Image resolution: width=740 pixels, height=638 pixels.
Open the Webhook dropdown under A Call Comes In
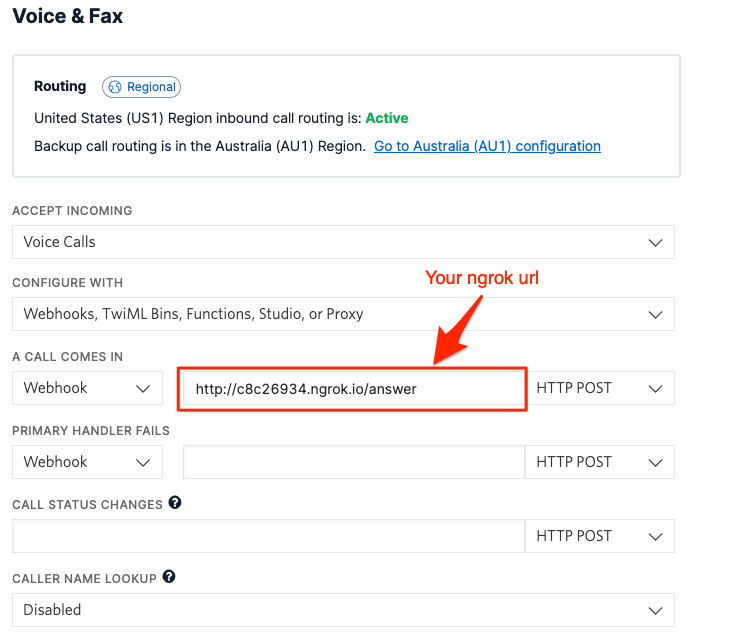[87, 388]
